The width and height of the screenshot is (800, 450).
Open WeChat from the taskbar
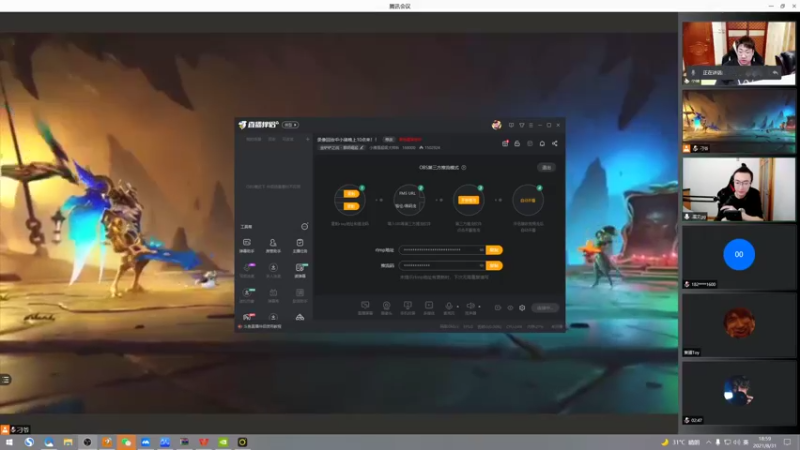tap(126, 442)
